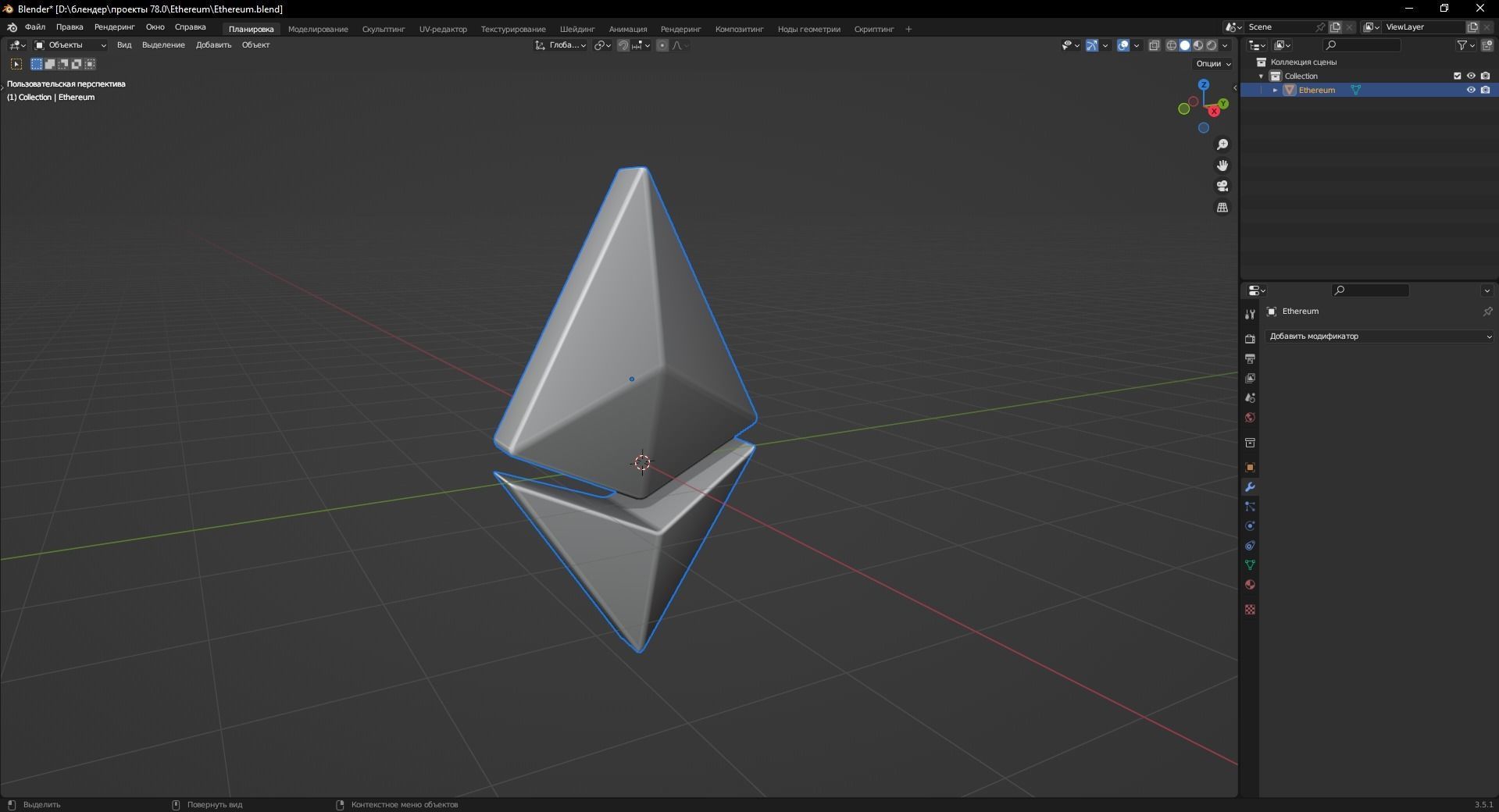Pin the Scene in the top bar
1499x812 pixels.
click(x=1321, y=27)
